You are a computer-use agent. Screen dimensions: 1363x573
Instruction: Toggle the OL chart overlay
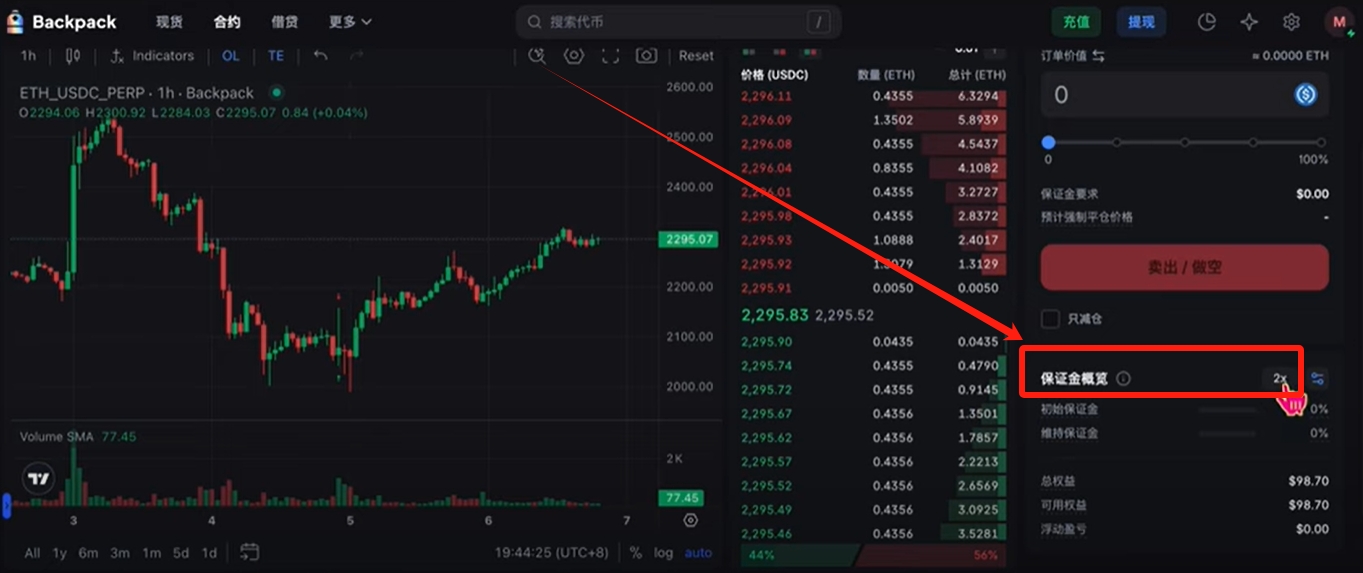click(x=230, y=56)
